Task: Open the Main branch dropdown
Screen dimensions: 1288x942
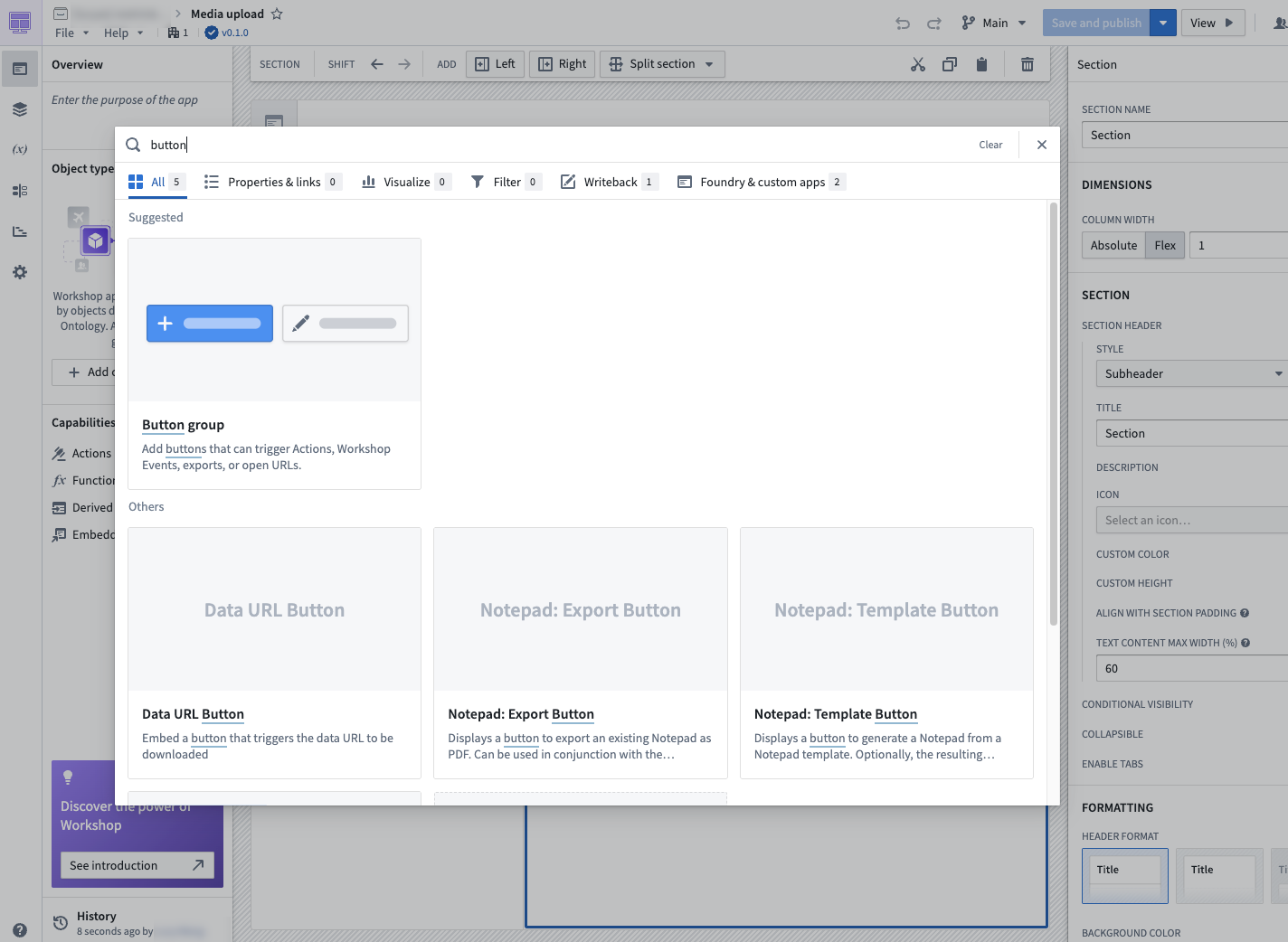Action: tap(995, 24)
